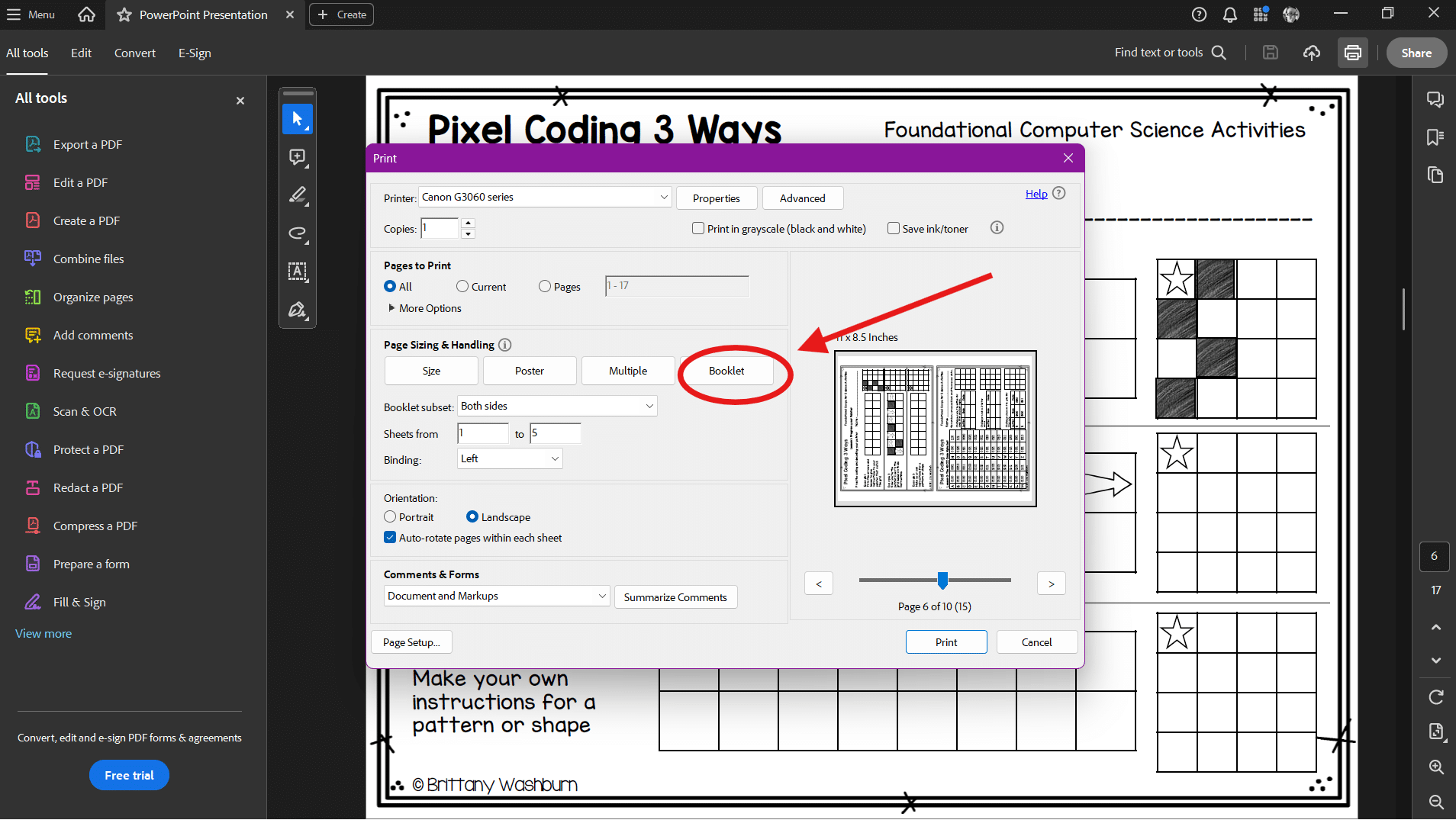1456x820 pixels.
Task: Select the Portrait orientation option
Action: [x=390, y=516]
